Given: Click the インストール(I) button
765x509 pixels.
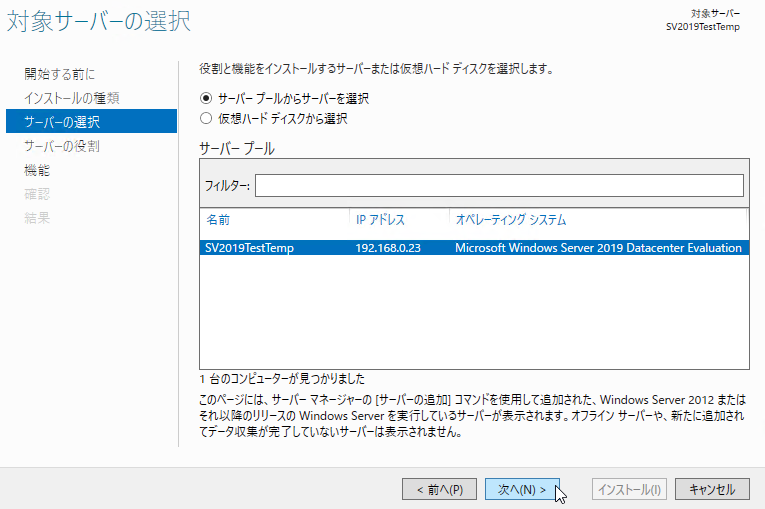Looking at the screenshot, I should (x=629, y=489).
